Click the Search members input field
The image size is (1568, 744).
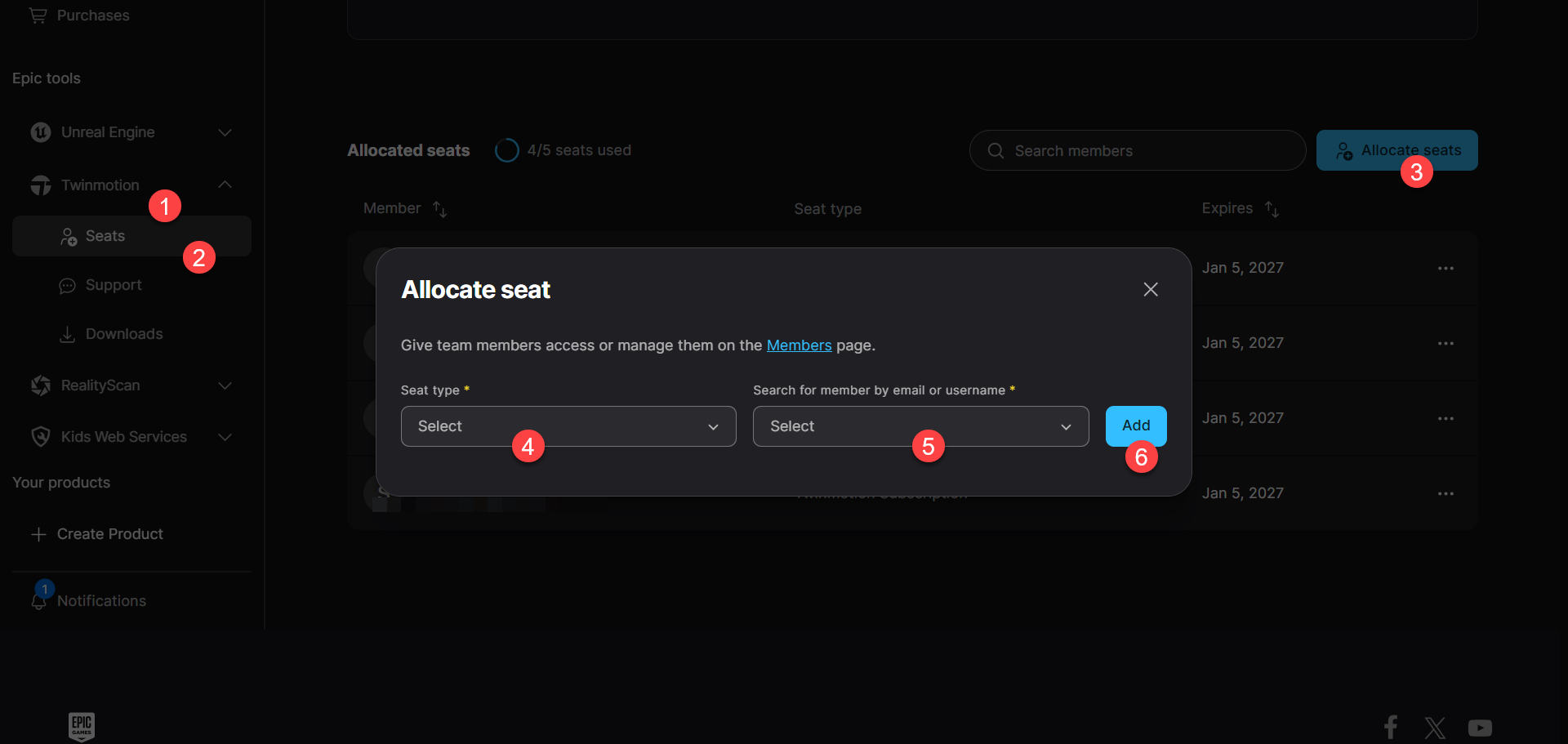click(1138, 150)
